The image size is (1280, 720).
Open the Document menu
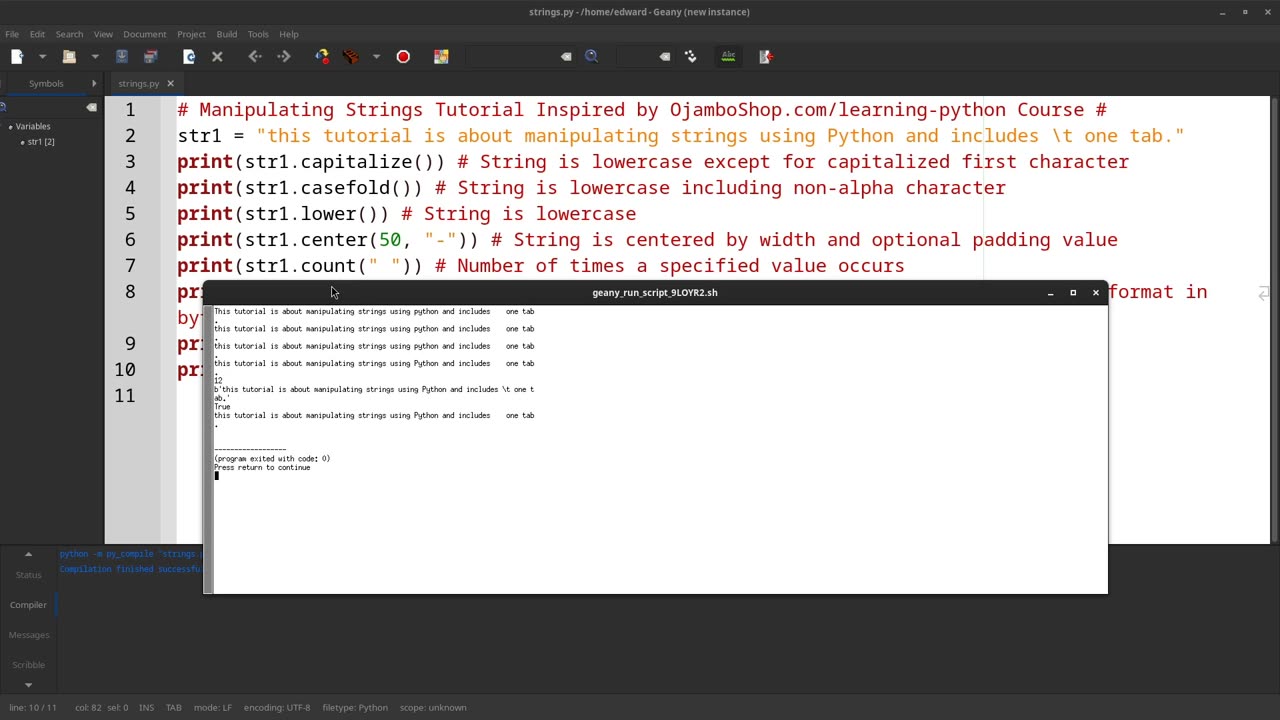[x=145, y=34]
